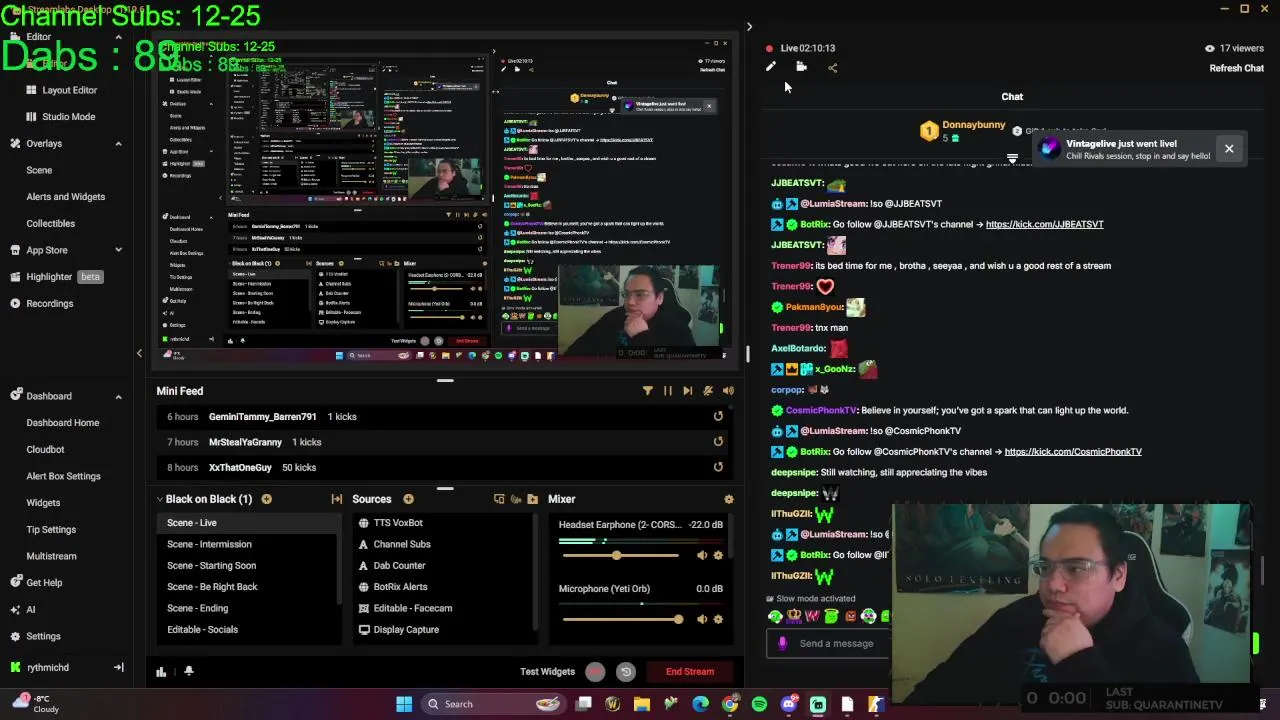Dismiss the Vintagelive went live notification
Viewport: 1280px width, 720px height.
point(1229,149)
